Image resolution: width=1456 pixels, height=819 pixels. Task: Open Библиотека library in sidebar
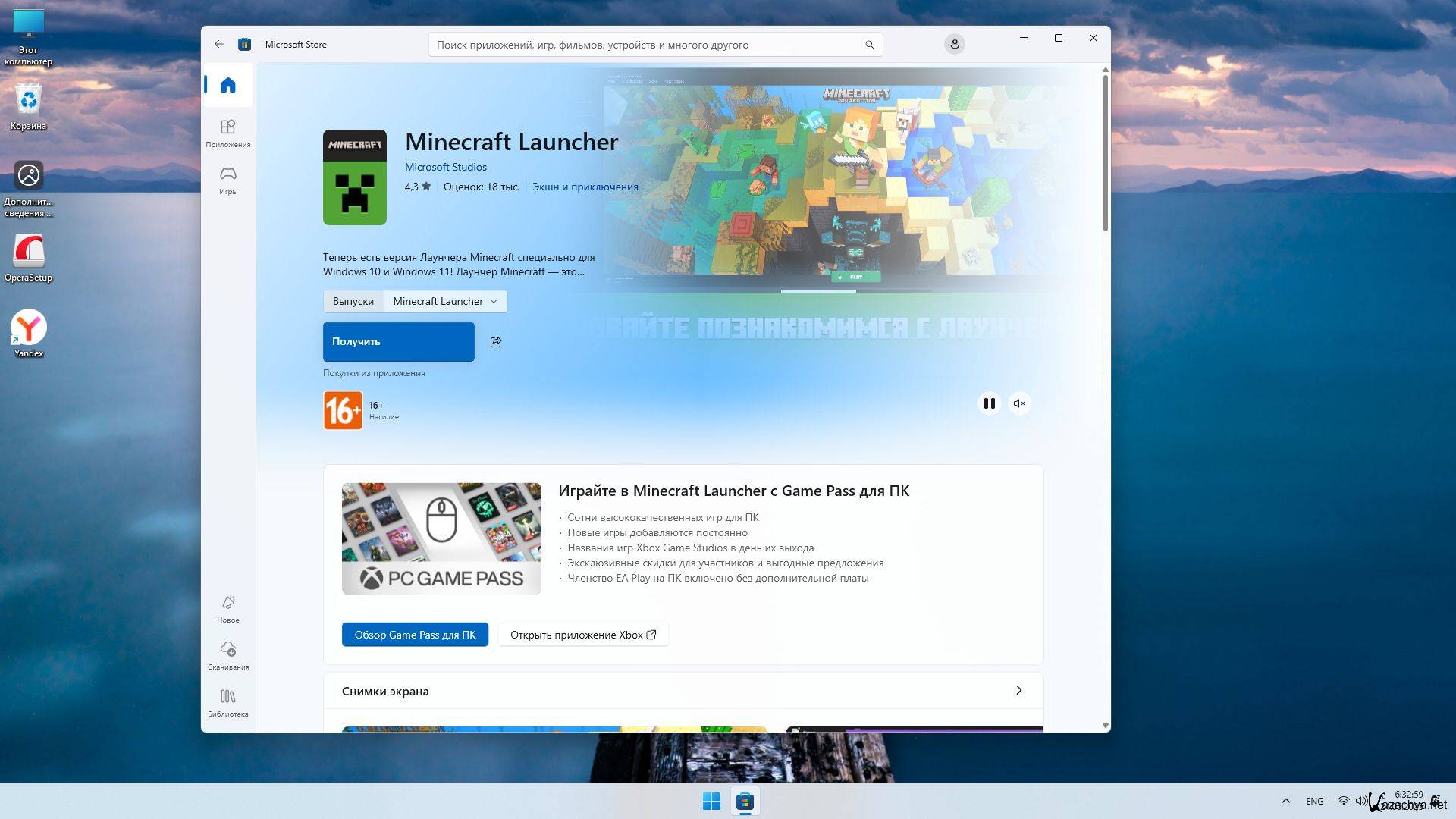coord(227,702)
